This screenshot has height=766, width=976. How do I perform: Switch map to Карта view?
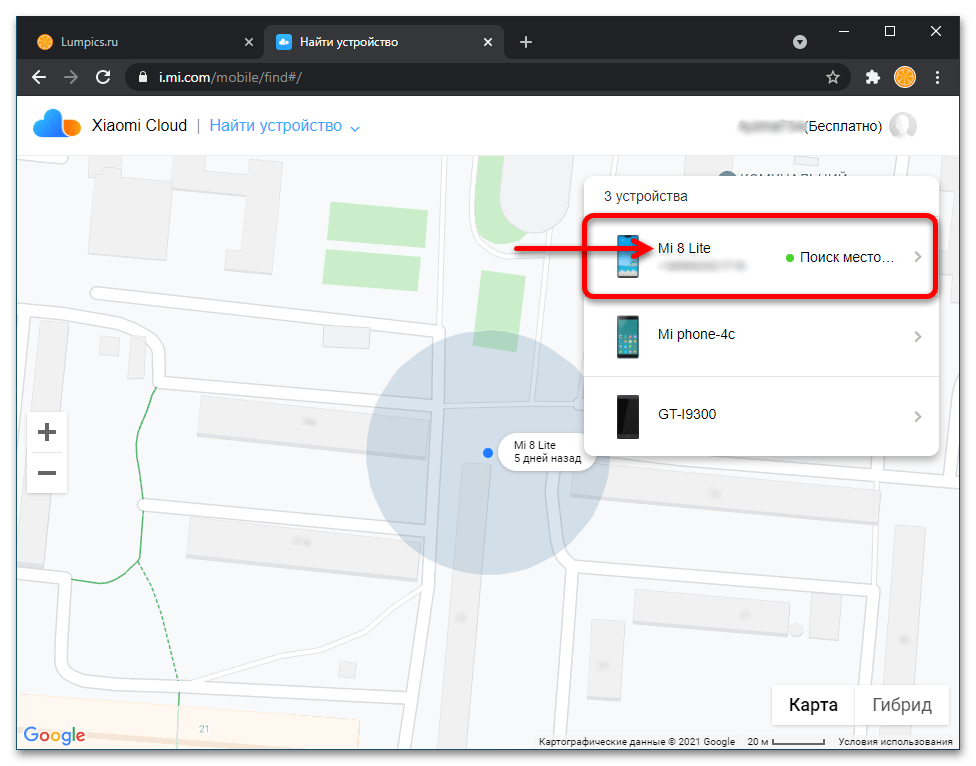(x=813, y=705)
